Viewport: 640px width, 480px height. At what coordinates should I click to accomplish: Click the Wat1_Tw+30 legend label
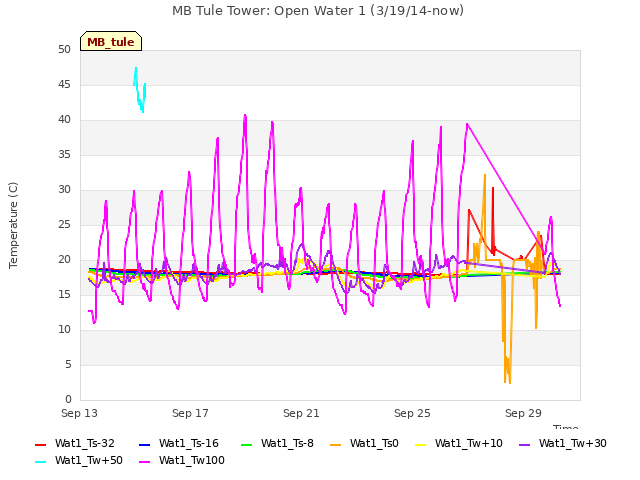573,443
